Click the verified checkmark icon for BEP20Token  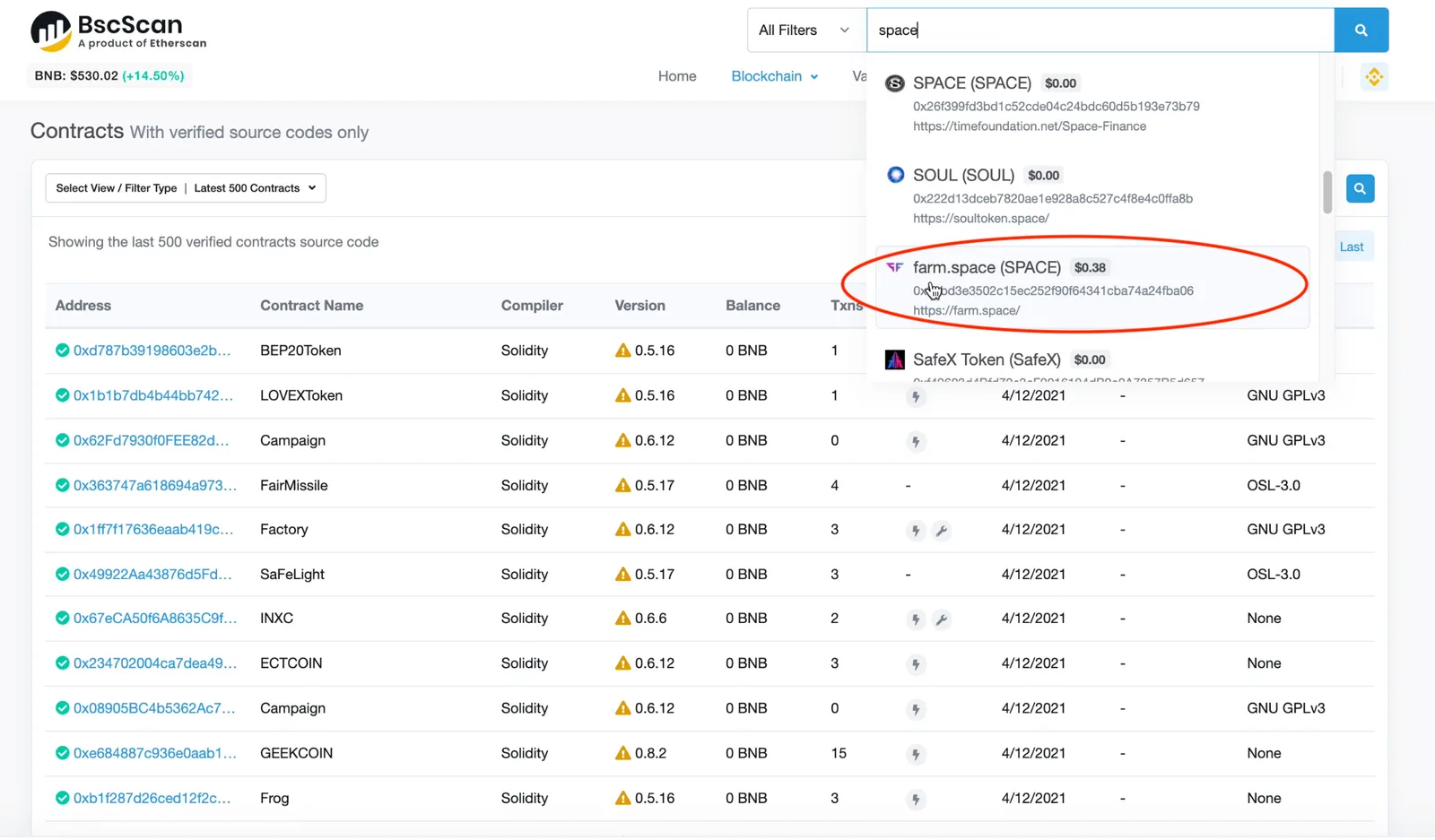(62, 351)
